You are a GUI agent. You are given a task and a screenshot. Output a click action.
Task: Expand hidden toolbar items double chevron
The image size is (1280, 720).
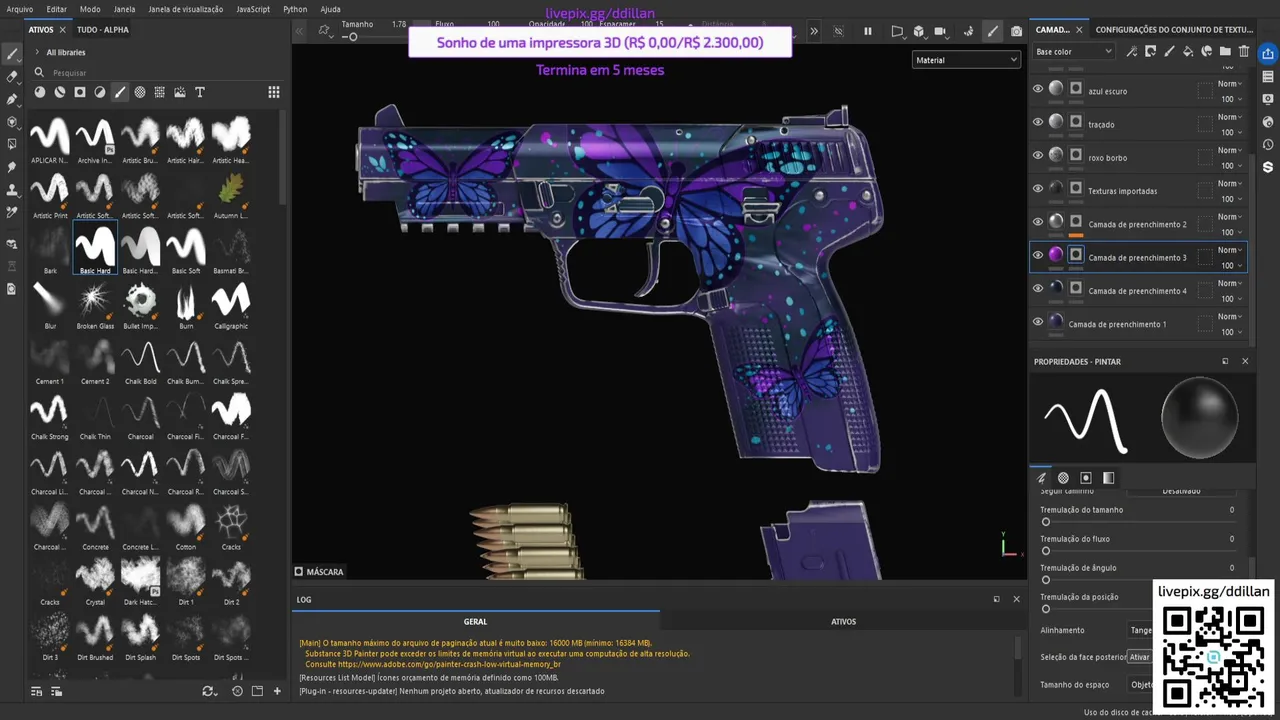coord(814,31)
